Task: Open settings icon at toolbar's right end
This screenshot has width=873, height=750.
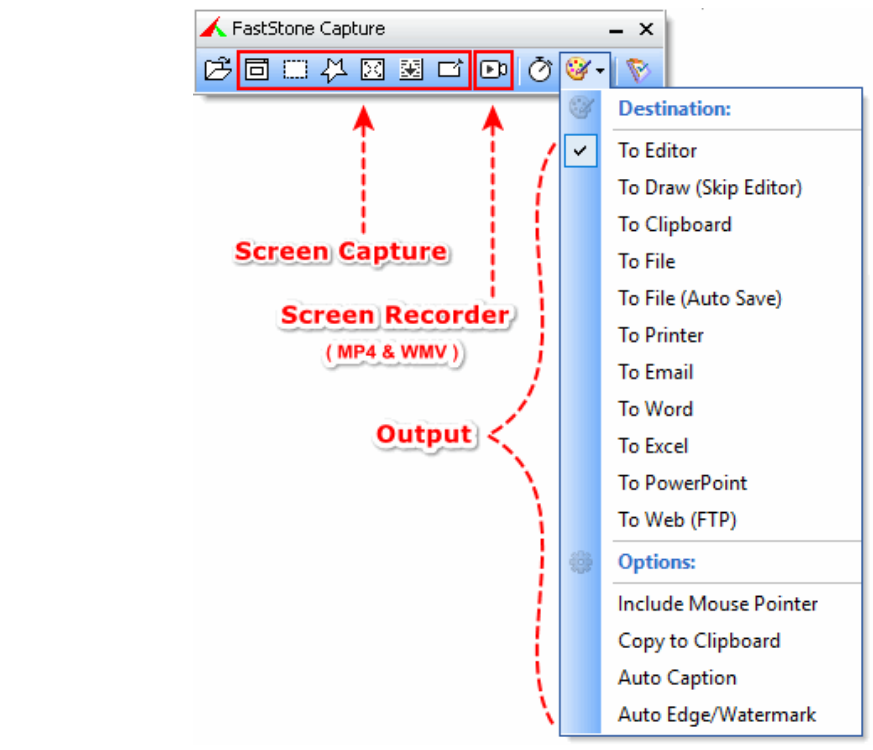Action: [x=637, y=70]
